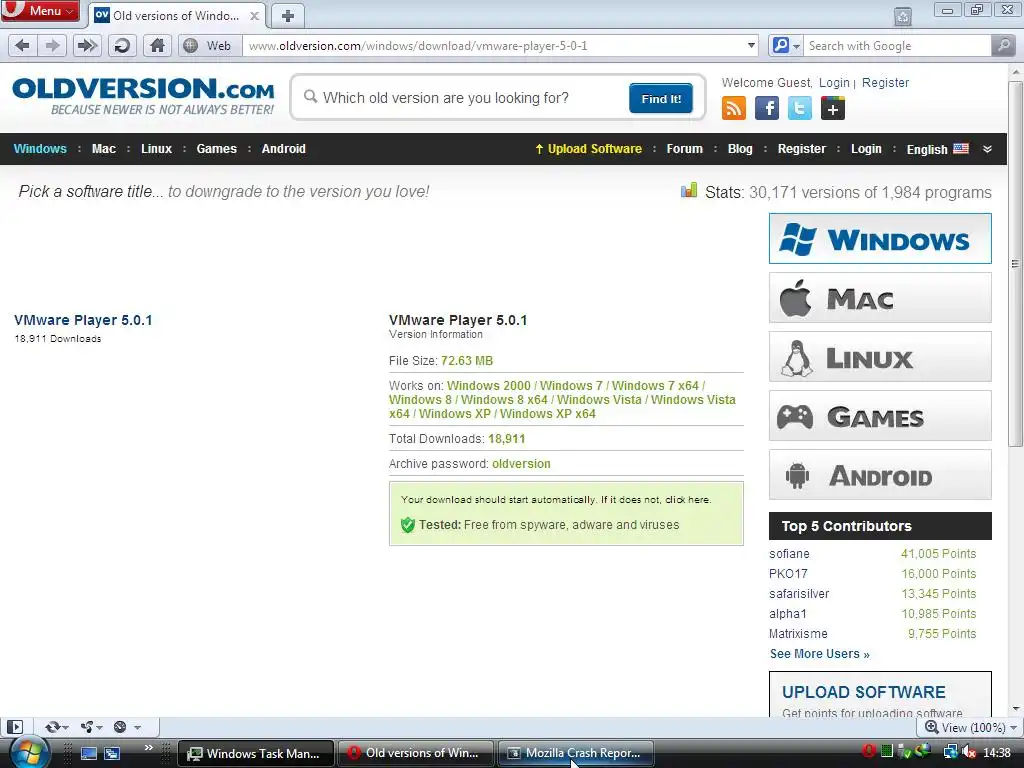Open the Opera Link sync status dropdown

click(56, 727)
